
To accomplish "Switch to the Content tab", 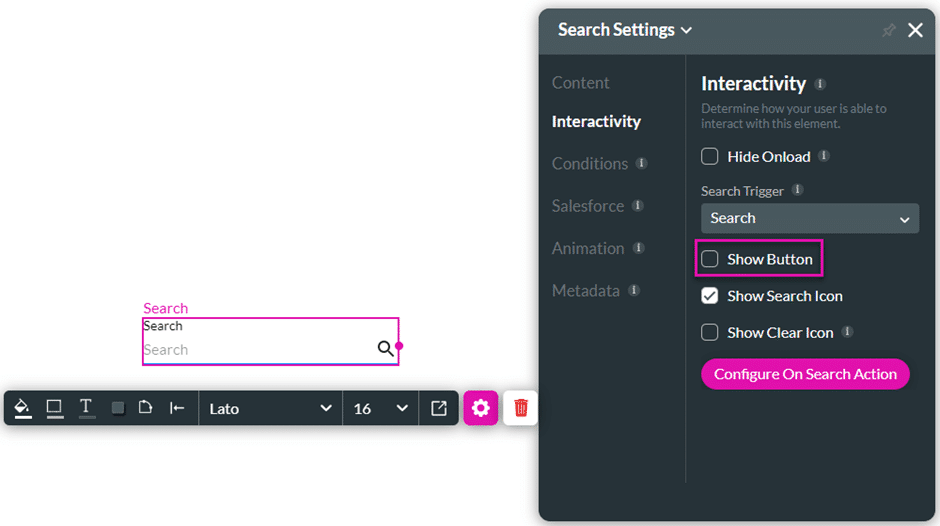I will click(x=580, y=83).
